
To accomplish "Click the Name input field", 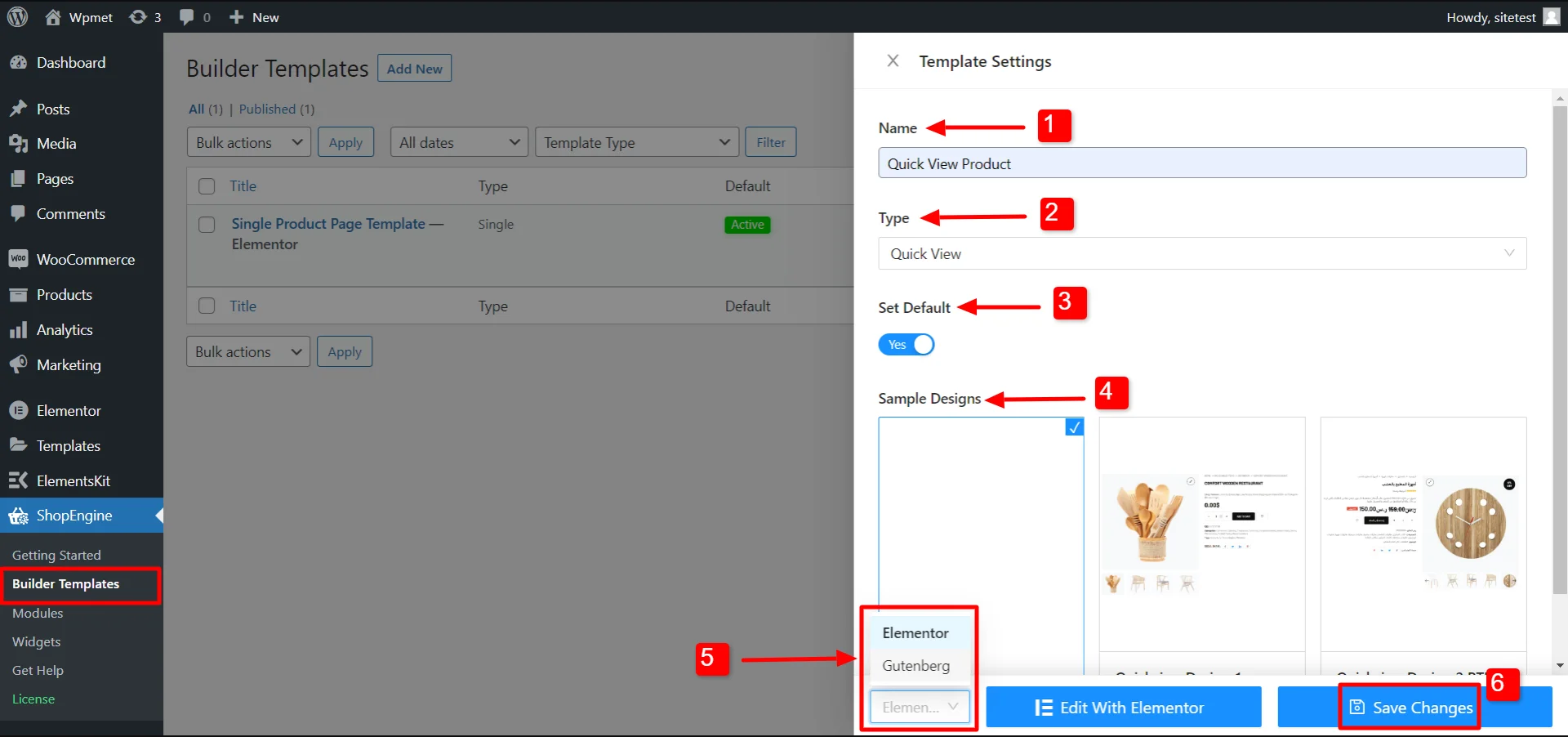I will pos(1201,163).
